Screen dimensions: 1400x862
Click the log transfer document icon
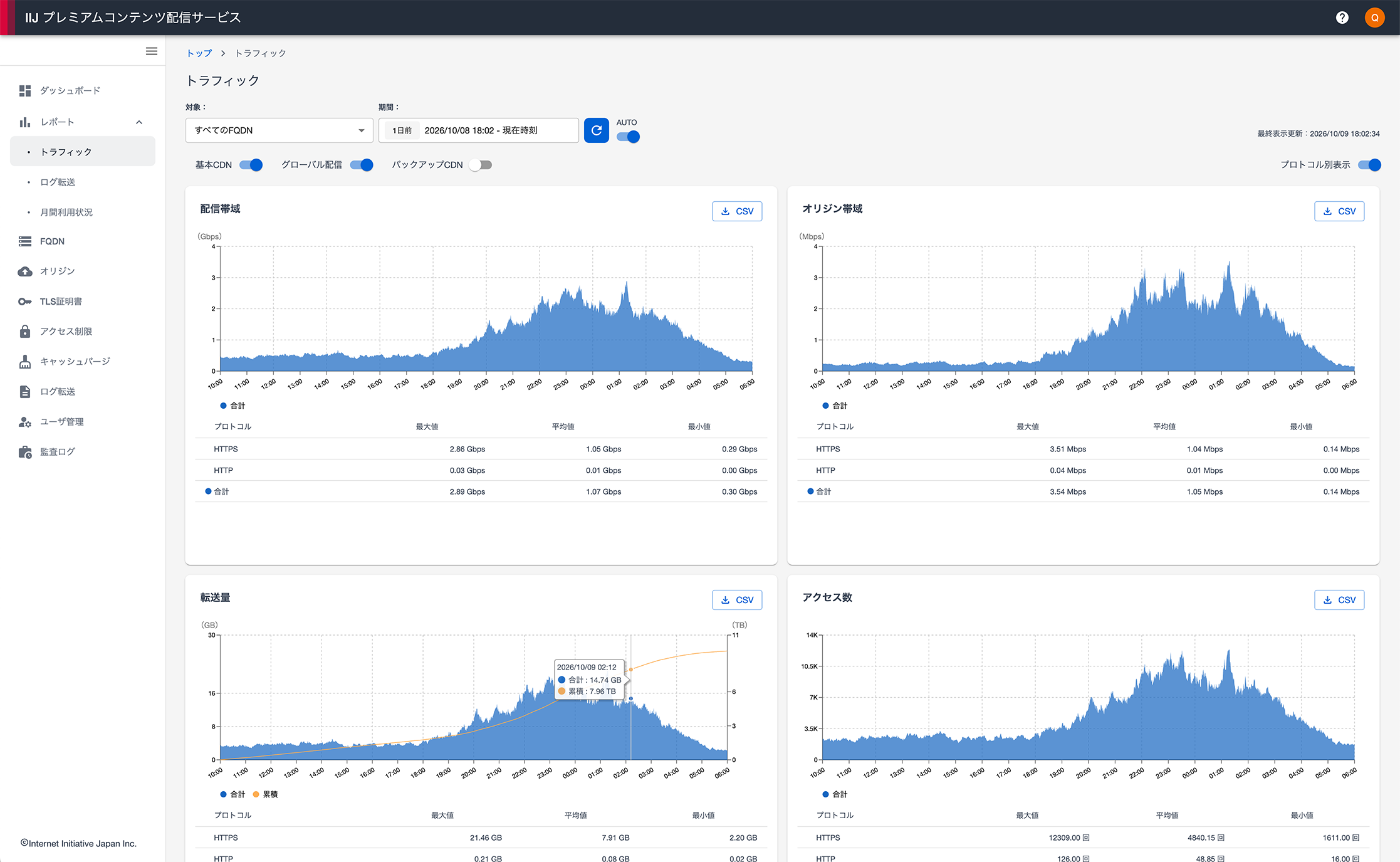tap(25, 392)
